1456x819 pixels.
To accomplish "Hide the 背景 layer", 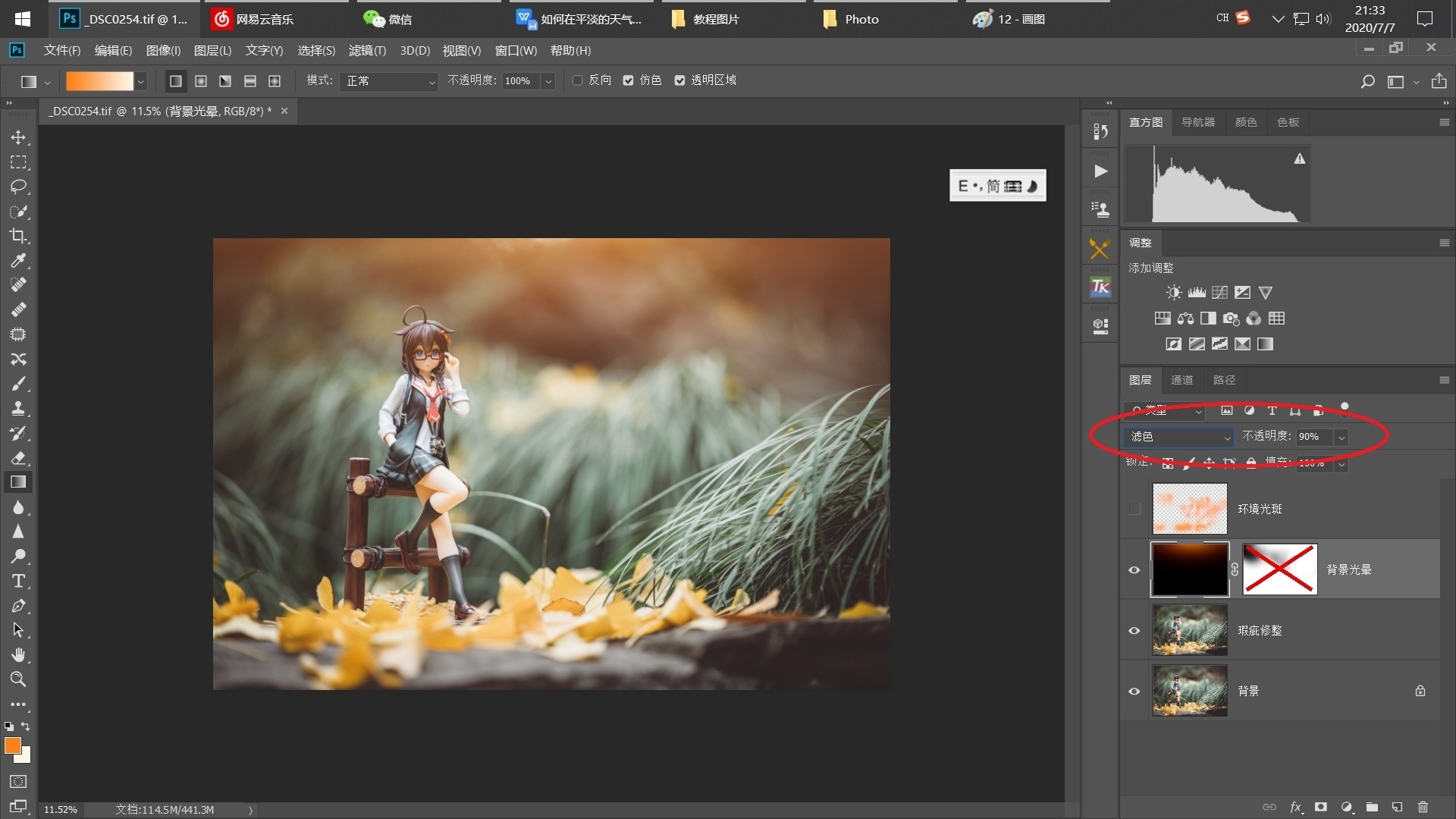I will point(1134,691).
